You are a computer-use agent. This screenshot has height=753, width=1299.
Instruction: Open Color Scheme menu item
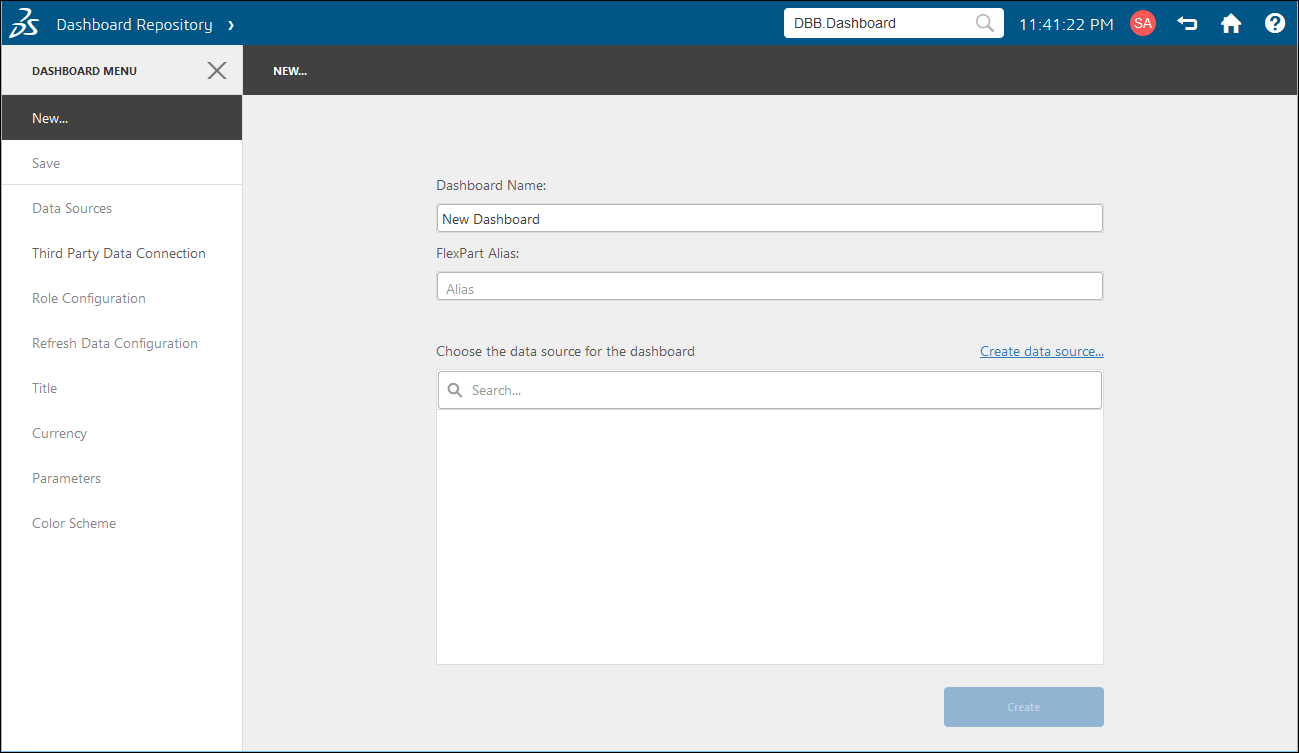coord(121,523)
